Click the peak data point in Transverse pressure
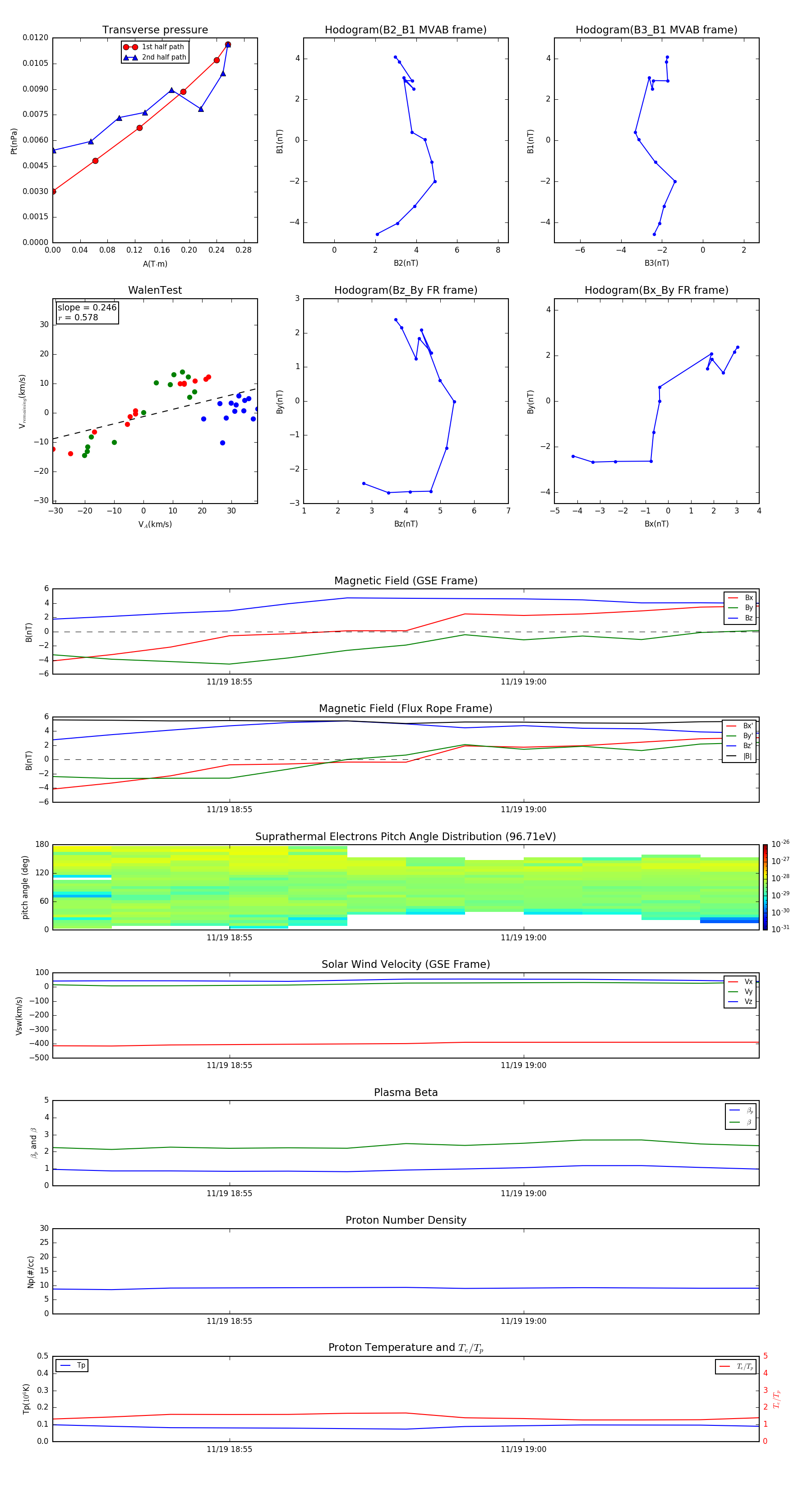This screenshot has width=812, height=1489. pyautogui.click(x=228, y=44)
